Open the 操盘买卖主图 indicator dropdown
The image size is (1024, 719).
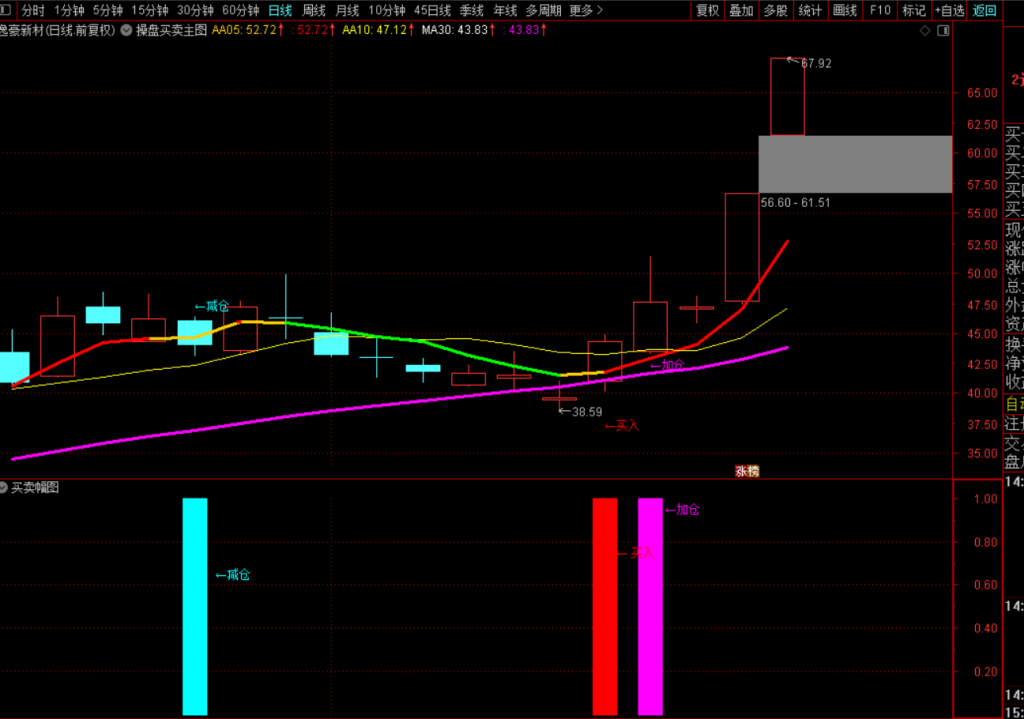click(126, 30)
